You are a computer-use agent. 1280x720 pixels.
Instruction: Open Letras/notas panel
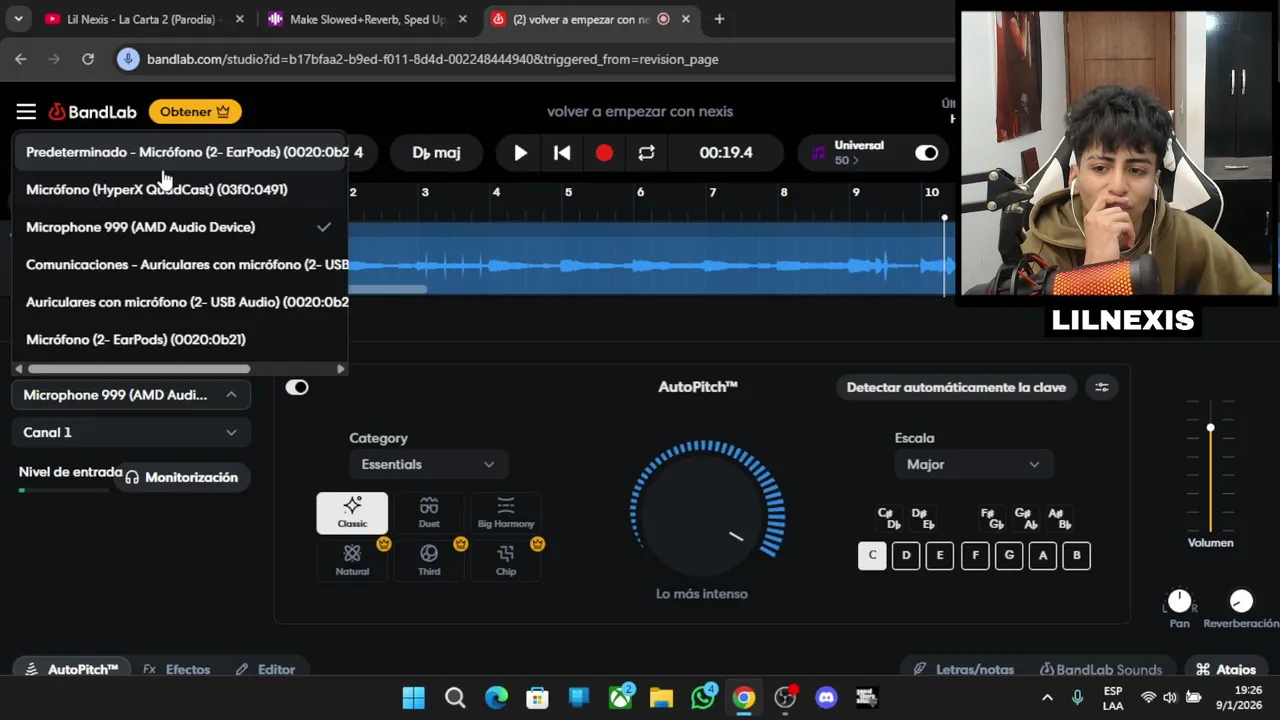click(x=964, y=669)
